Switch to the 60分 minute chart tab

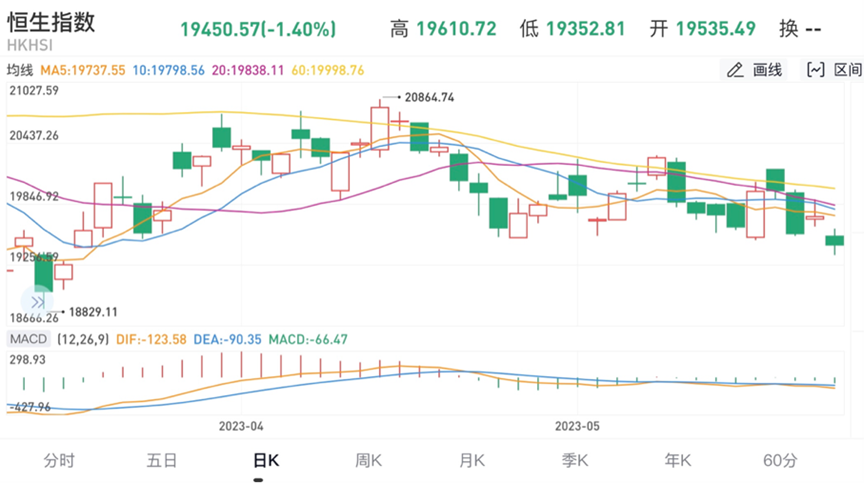(780, 460)
